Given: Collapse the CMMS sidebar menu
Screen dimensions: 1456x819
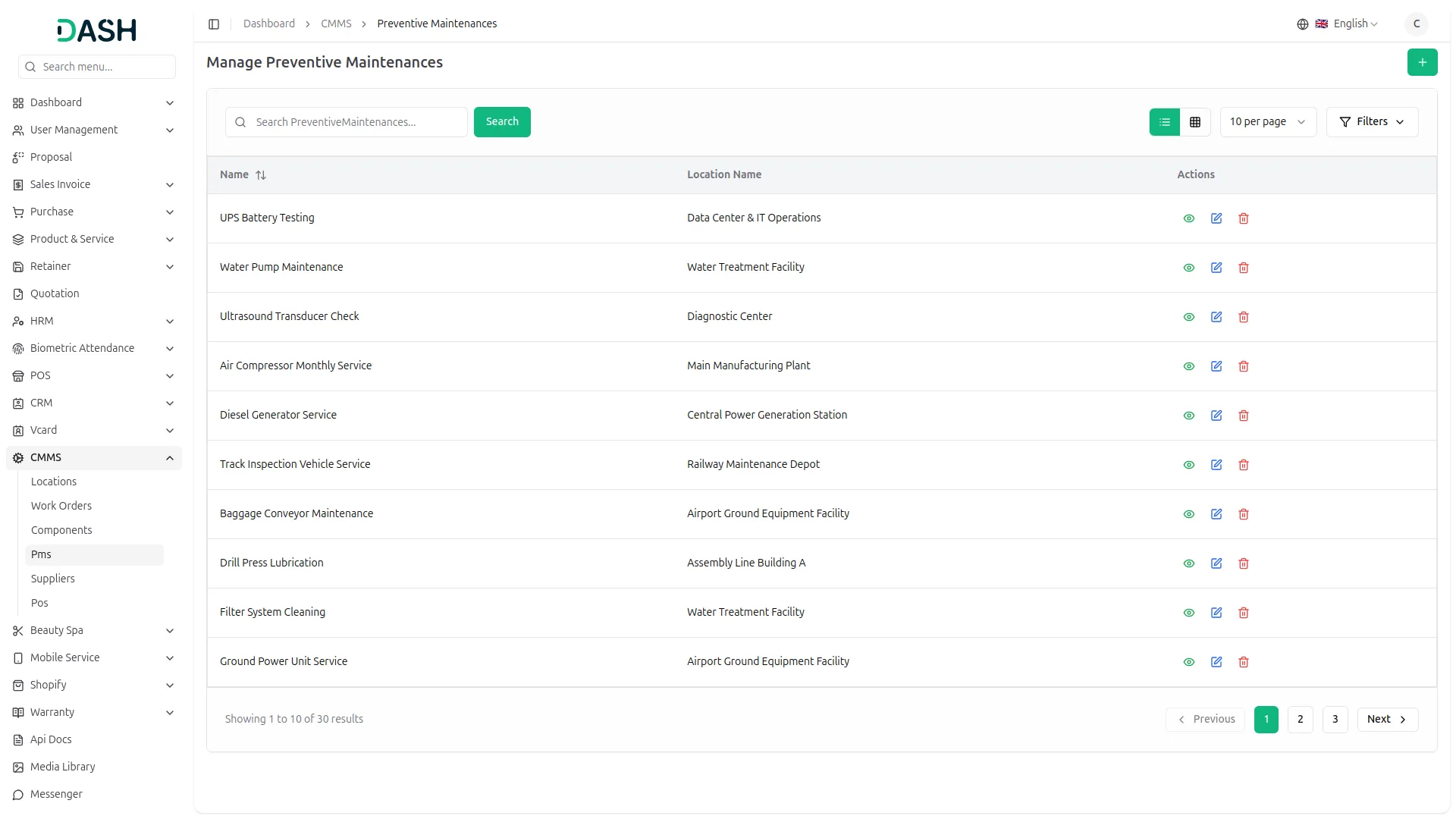Looking at the screenshot, I should click(x=169, y=458).
